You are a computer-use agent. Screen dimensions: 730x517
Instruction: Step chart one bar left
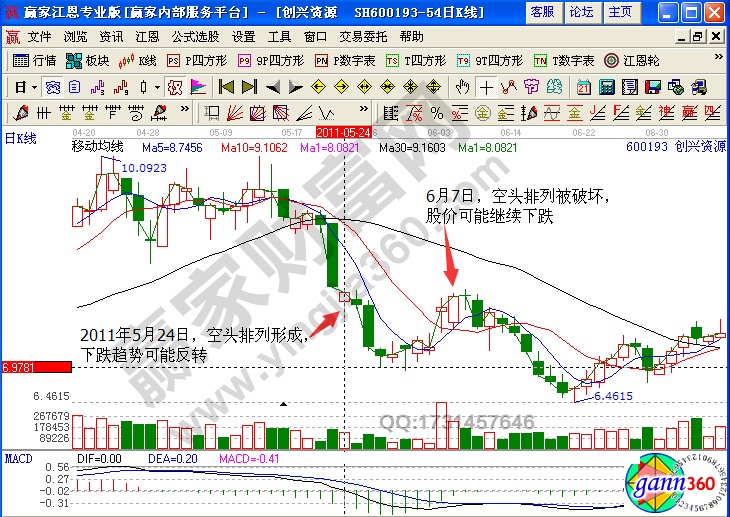273,87
